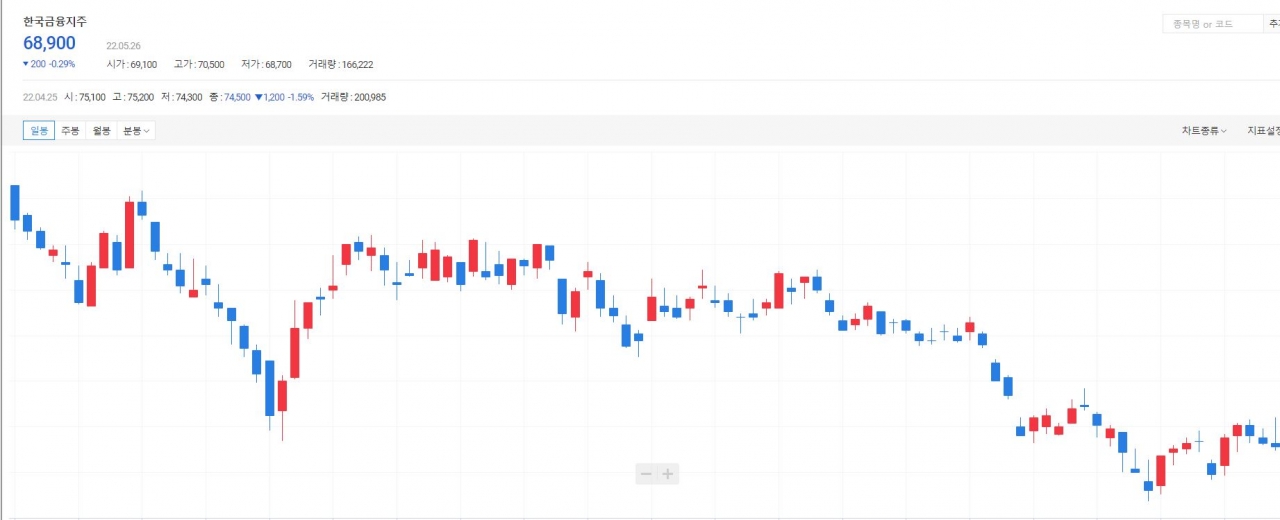
Task: Focus the 종목명 or 코드 search field
Action: click(x=1212, y=24)
